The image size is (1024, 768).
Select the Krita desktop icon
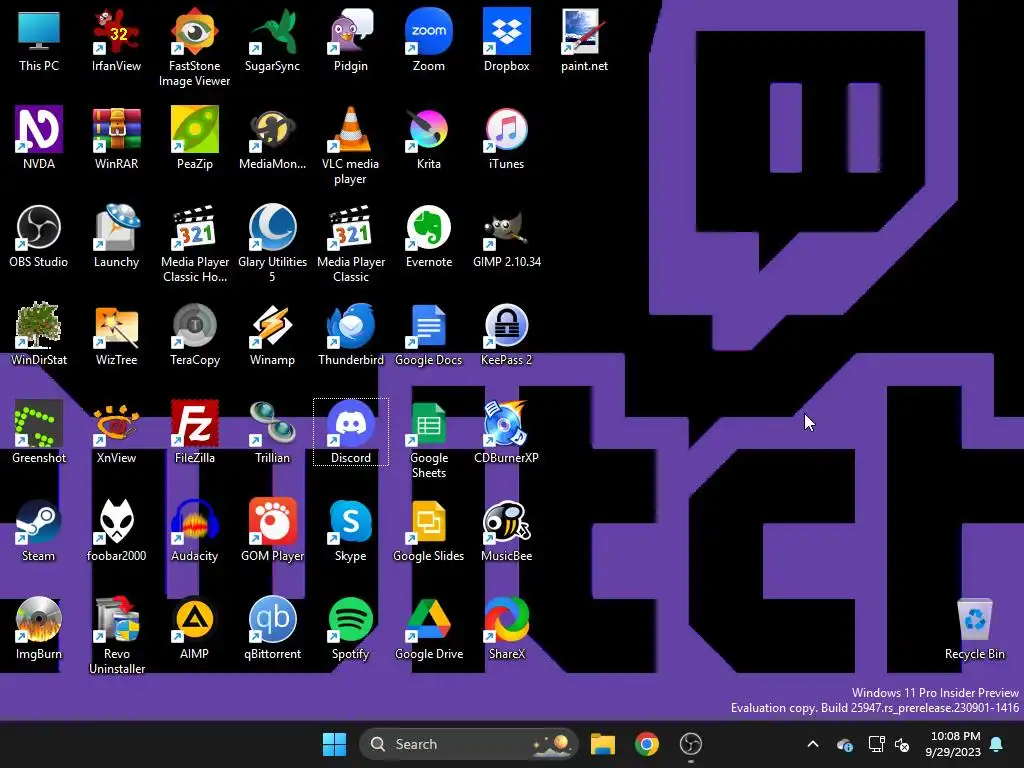tap(428, 138)
